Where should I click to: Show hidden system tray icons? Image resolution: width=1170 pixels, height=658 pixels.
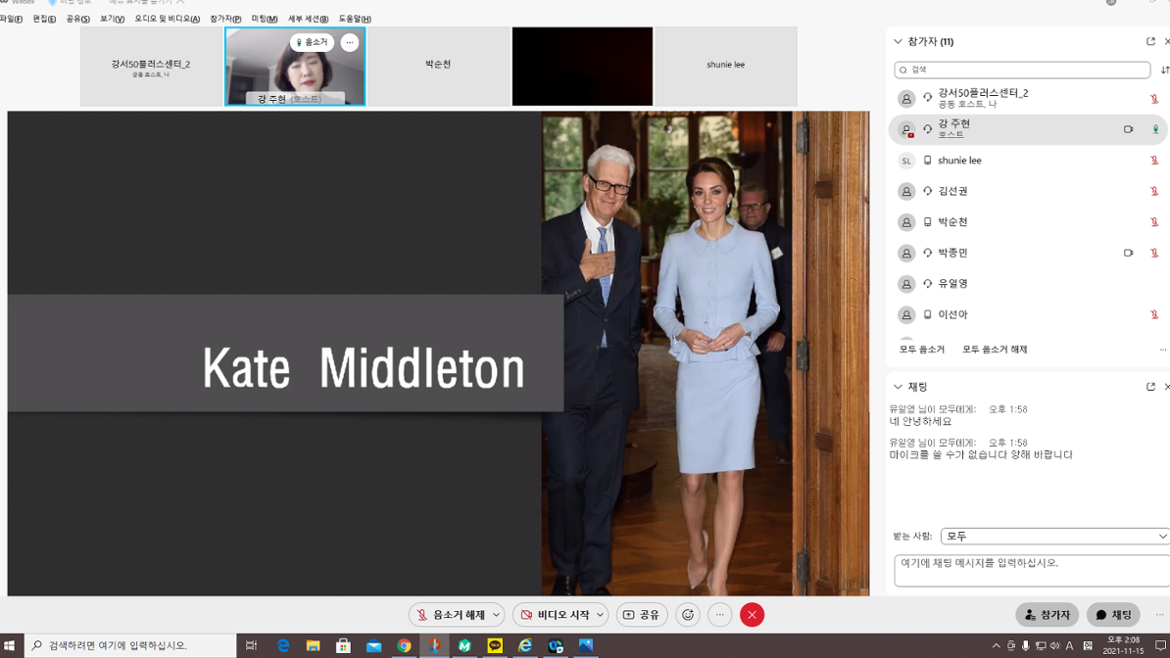tap(996, 645)
